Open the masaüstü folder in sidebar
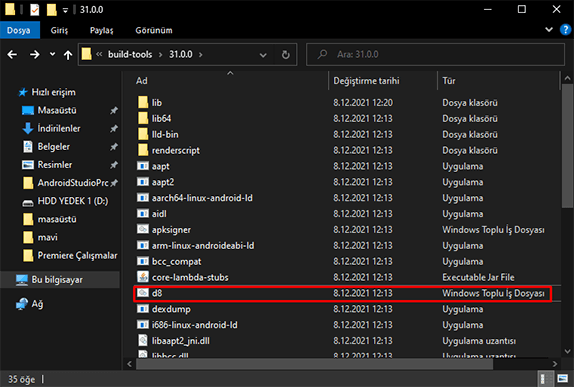The image size is (574, 387). coord(57,219)
